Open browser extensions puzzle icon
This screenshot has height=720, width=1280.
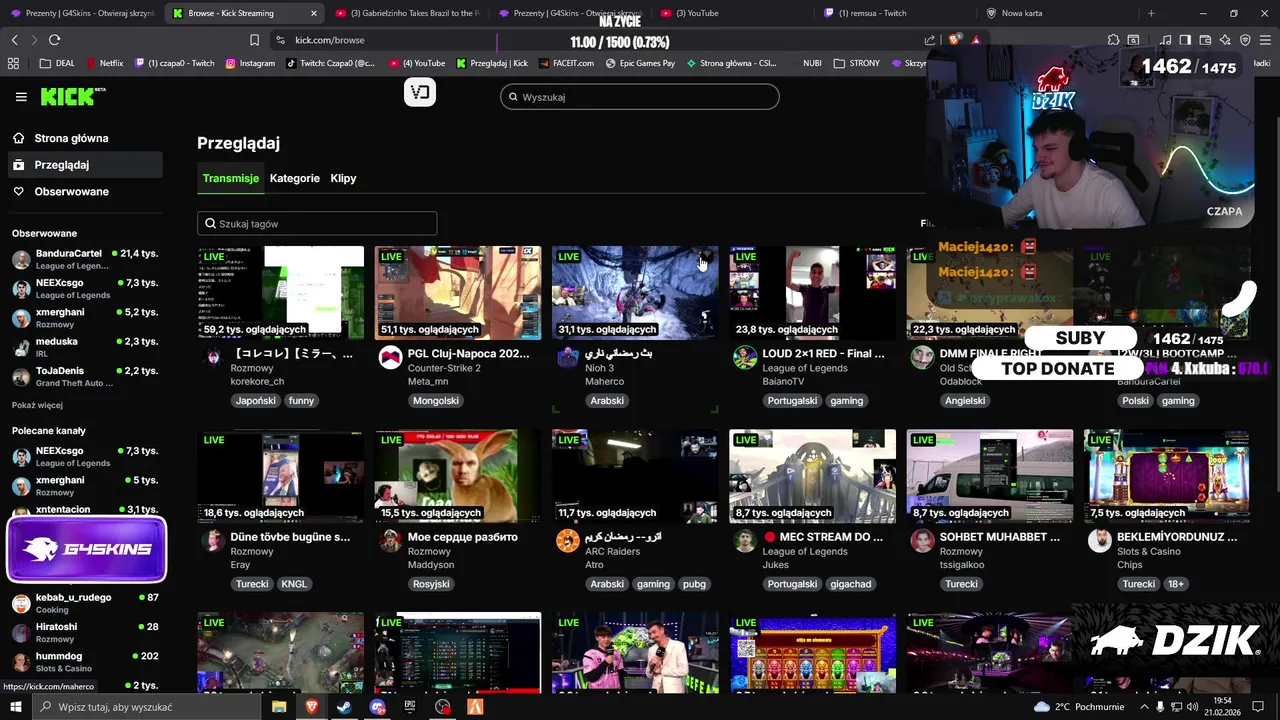pyautogui.click(x=1113, y=40)
